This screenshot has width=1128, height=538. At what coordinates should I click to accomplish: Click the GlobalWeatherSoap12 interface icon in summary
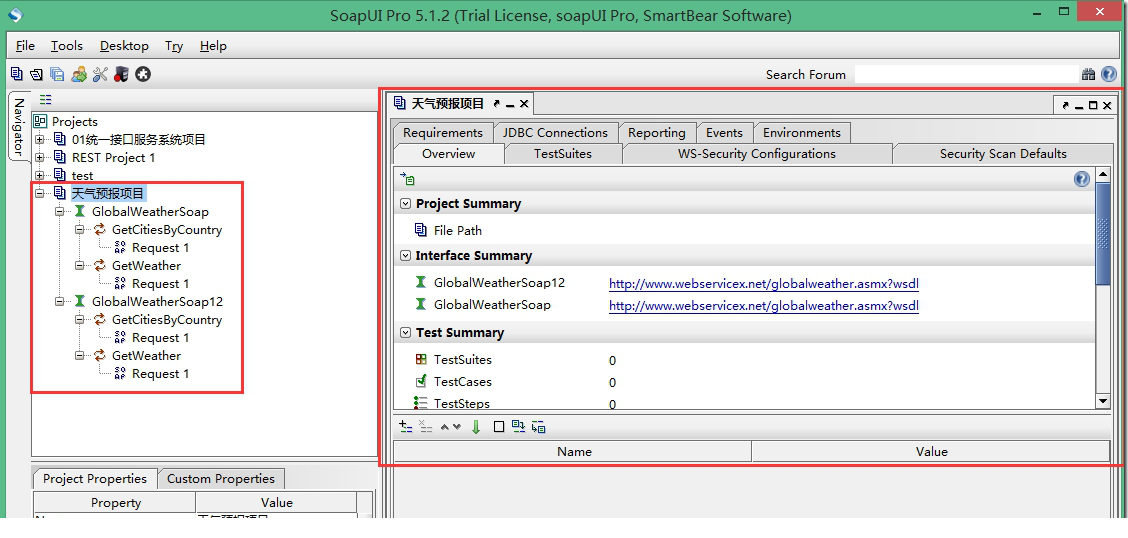[421, 283]
